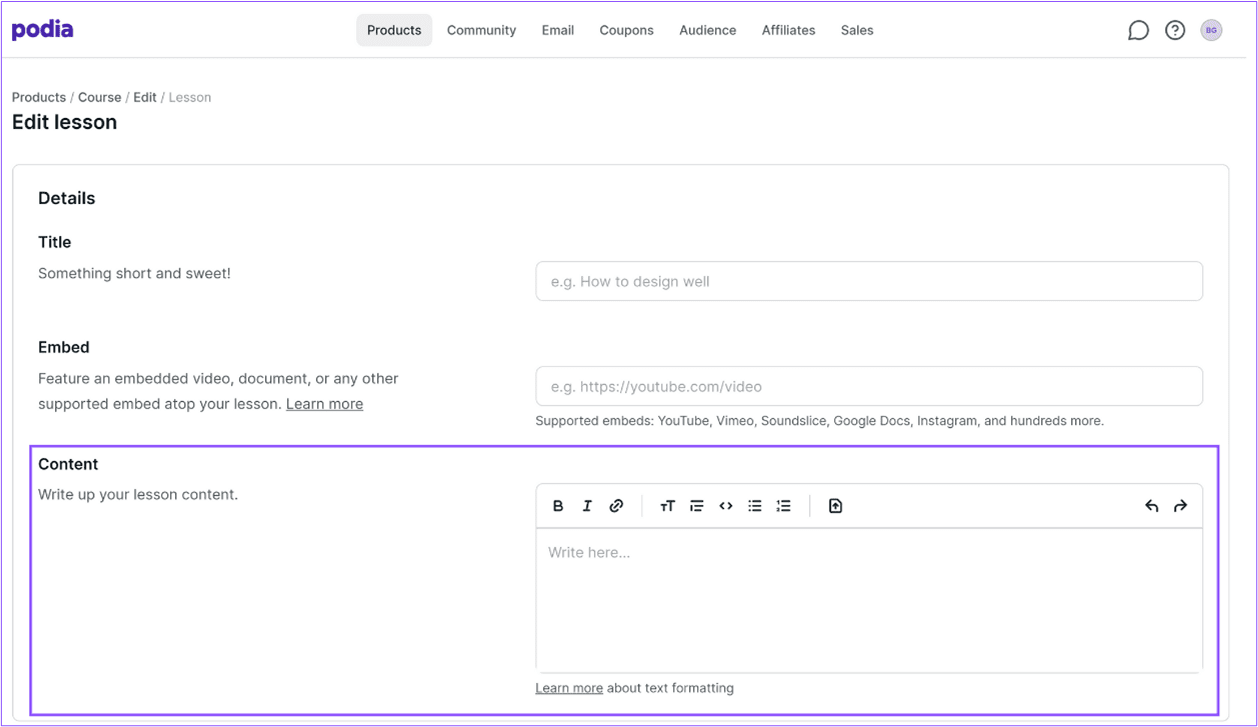Create a numbered list

click(784, 506)
